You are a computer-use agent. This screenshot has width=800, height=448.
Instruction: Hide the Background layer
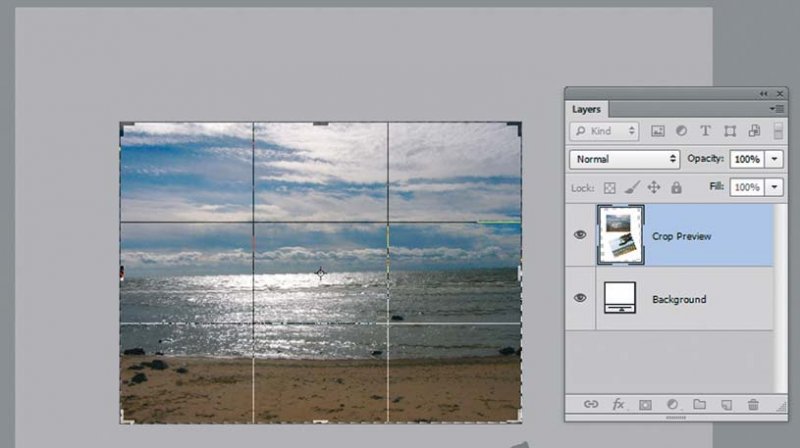(x=580, y=298)
